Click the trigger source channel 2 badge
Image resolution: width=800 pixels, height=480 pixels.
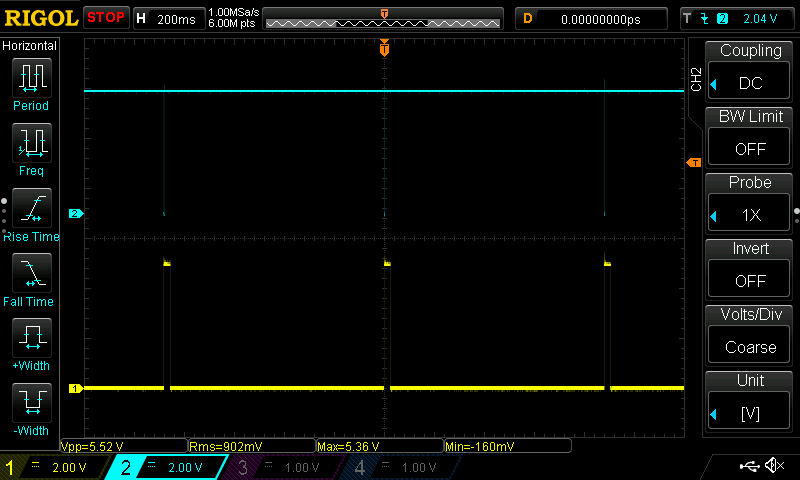722,19
